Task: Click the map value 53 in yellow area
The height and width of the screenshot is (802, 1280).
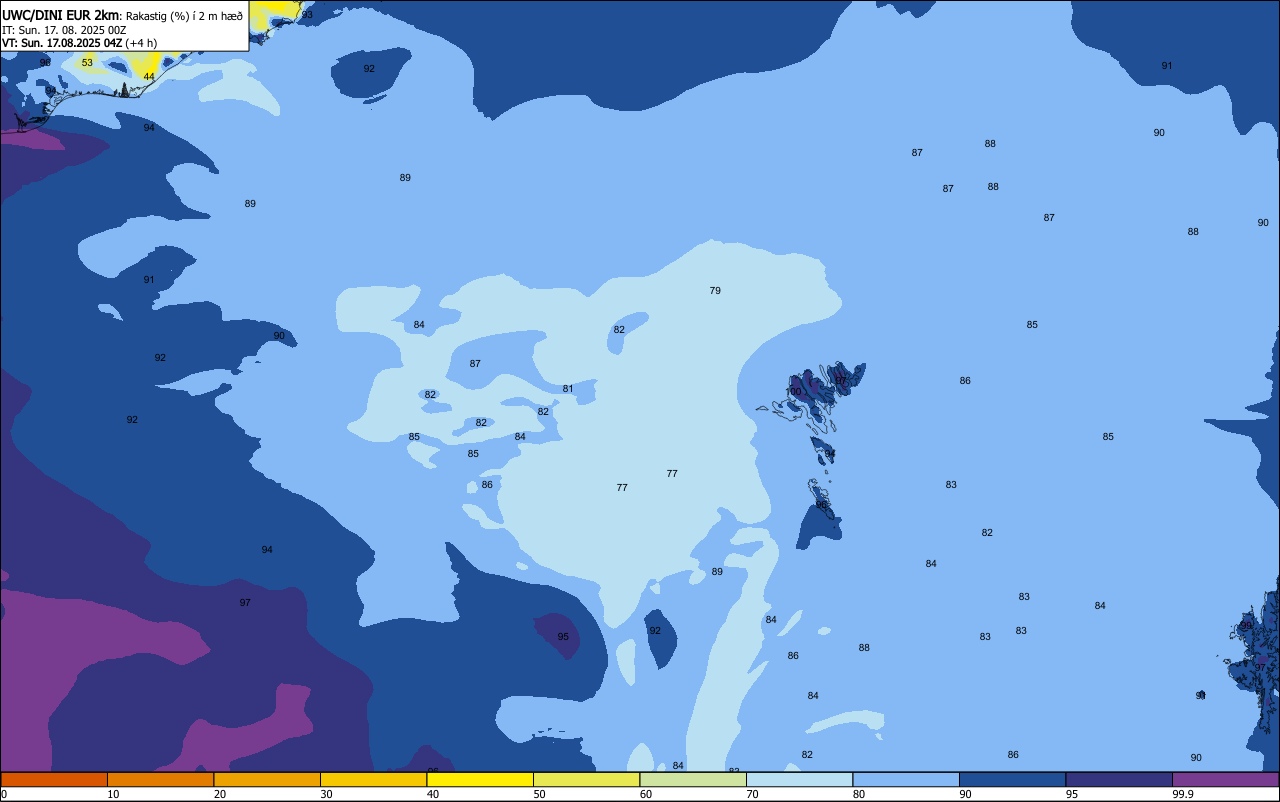Action: 87,63
